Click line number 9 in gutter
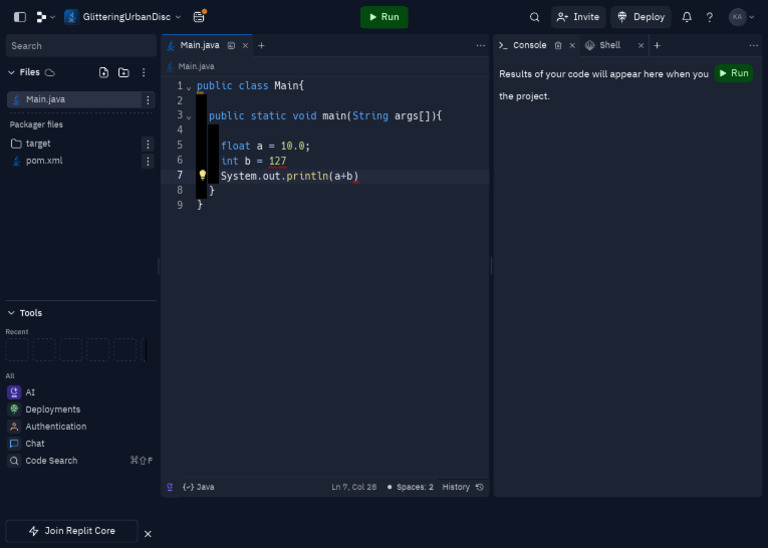 (x=180, y=205)
